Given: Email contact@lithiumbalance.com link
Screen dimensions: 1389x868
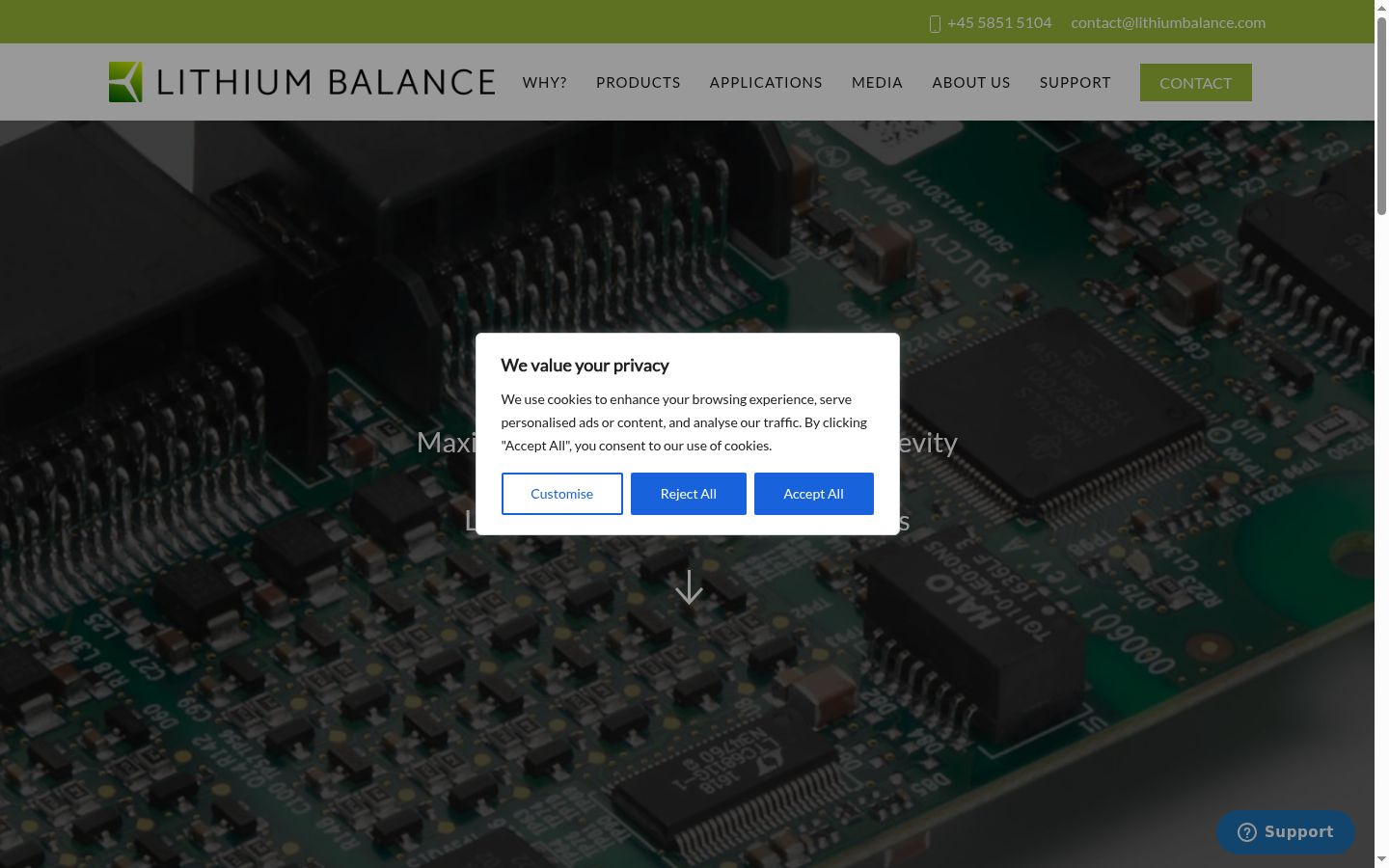Looking at the screenshot, I should pyautogui.click(x=1168, y=22).
